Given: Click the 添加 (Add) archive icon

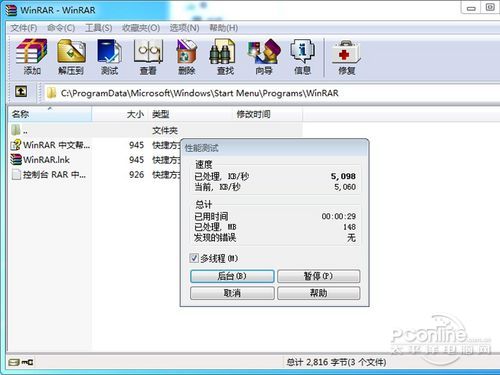Looking at the screenshot, I should (32, 56).
